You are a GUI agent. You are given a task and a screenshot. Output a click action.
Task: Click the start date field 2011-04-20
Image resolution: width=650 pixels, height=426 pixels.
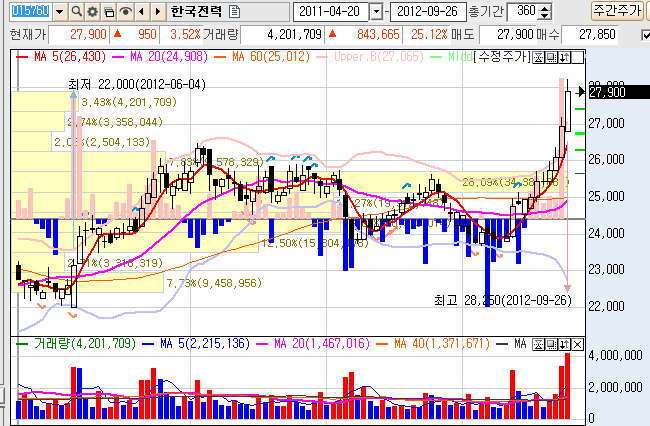pyautogui.click(x=330, y=12)
